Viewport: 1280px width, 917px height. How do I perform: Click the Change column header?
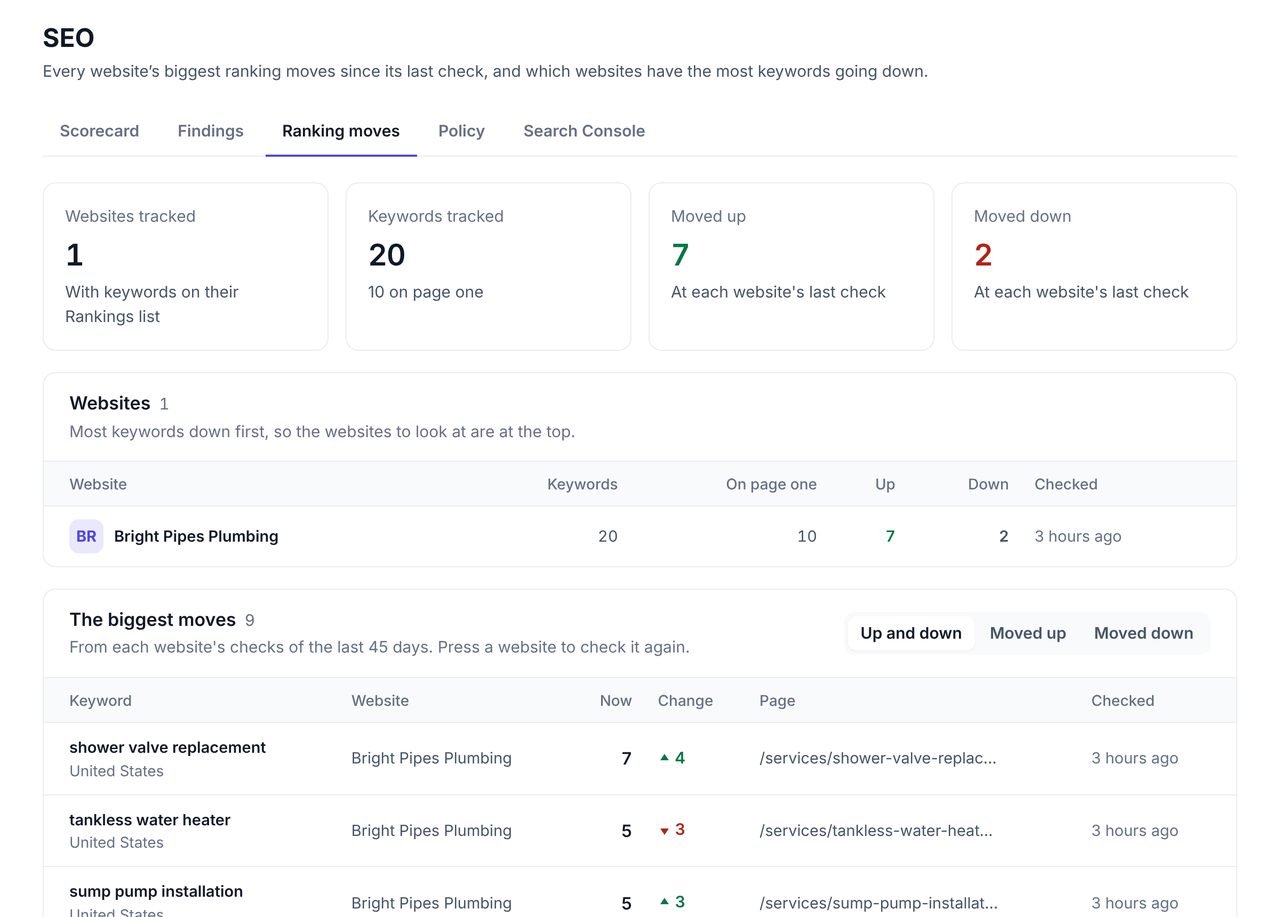pyautogui.click(x=685, y=700)
